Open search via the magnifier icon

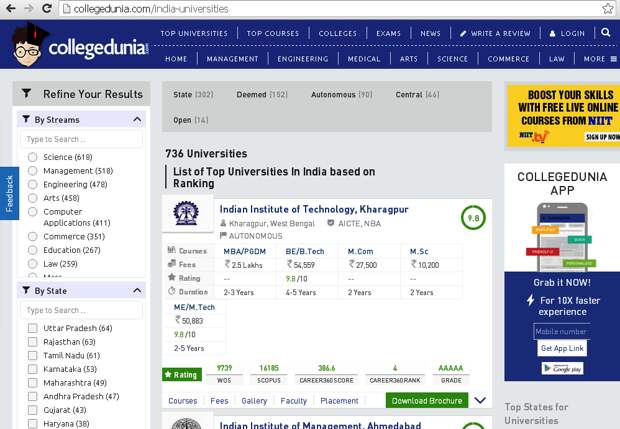pyautogui.click(x=605, y=32)
